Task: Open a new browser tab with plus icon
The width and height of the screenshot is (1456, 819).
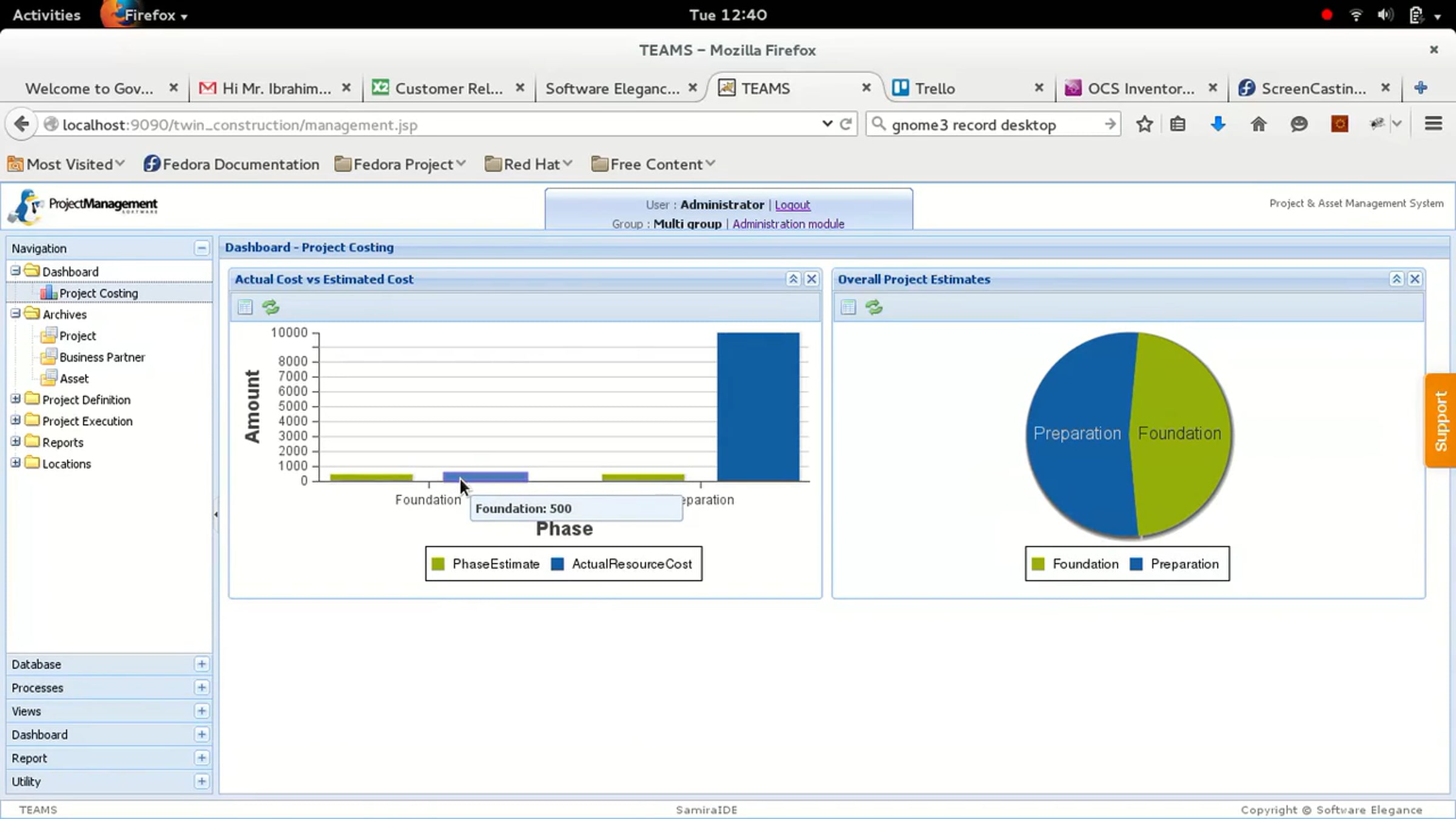Action: (x=1420, y=88)
